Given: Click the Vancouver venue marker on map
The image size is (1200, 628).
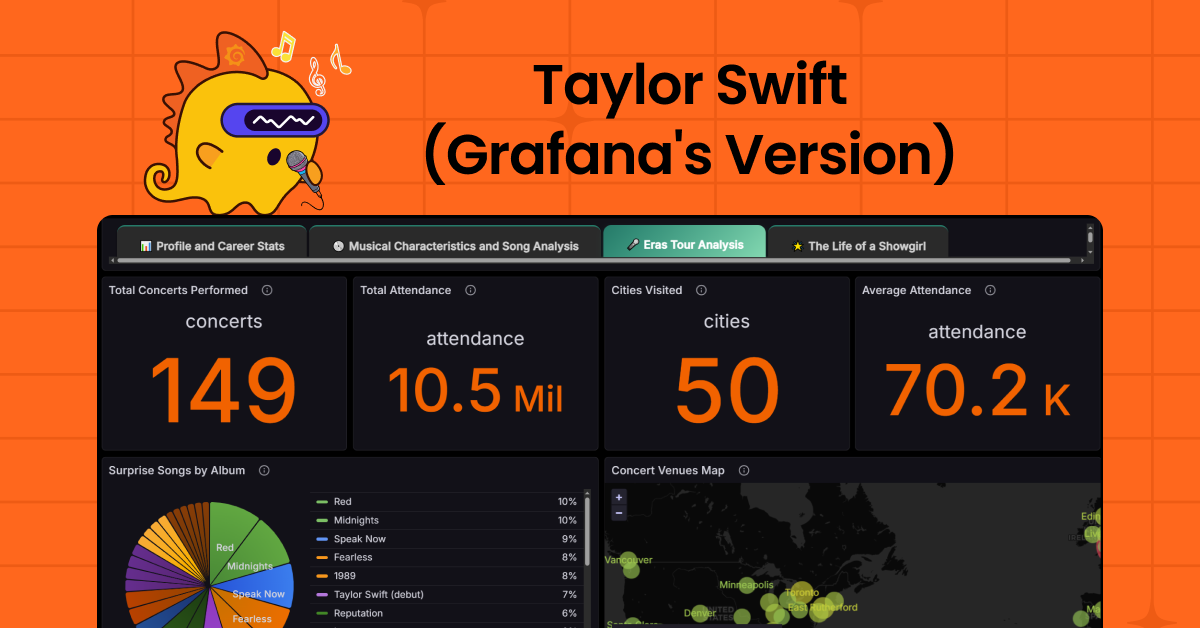Looking at the screenshot, I should coord(628,560).
